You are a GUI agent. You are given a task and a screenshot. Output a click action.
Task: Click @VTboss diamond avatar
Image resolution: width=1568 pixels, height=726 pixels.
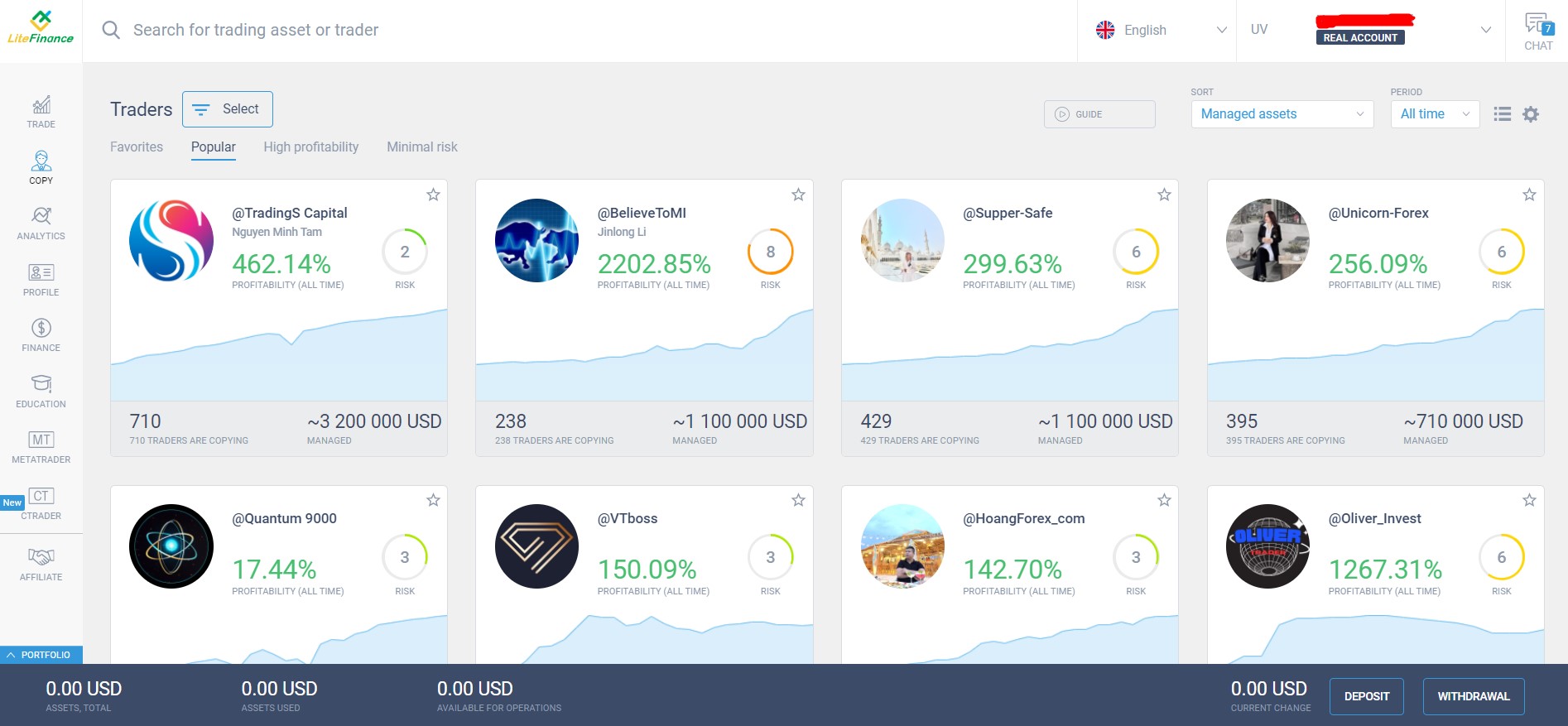[x=536, y=546]
